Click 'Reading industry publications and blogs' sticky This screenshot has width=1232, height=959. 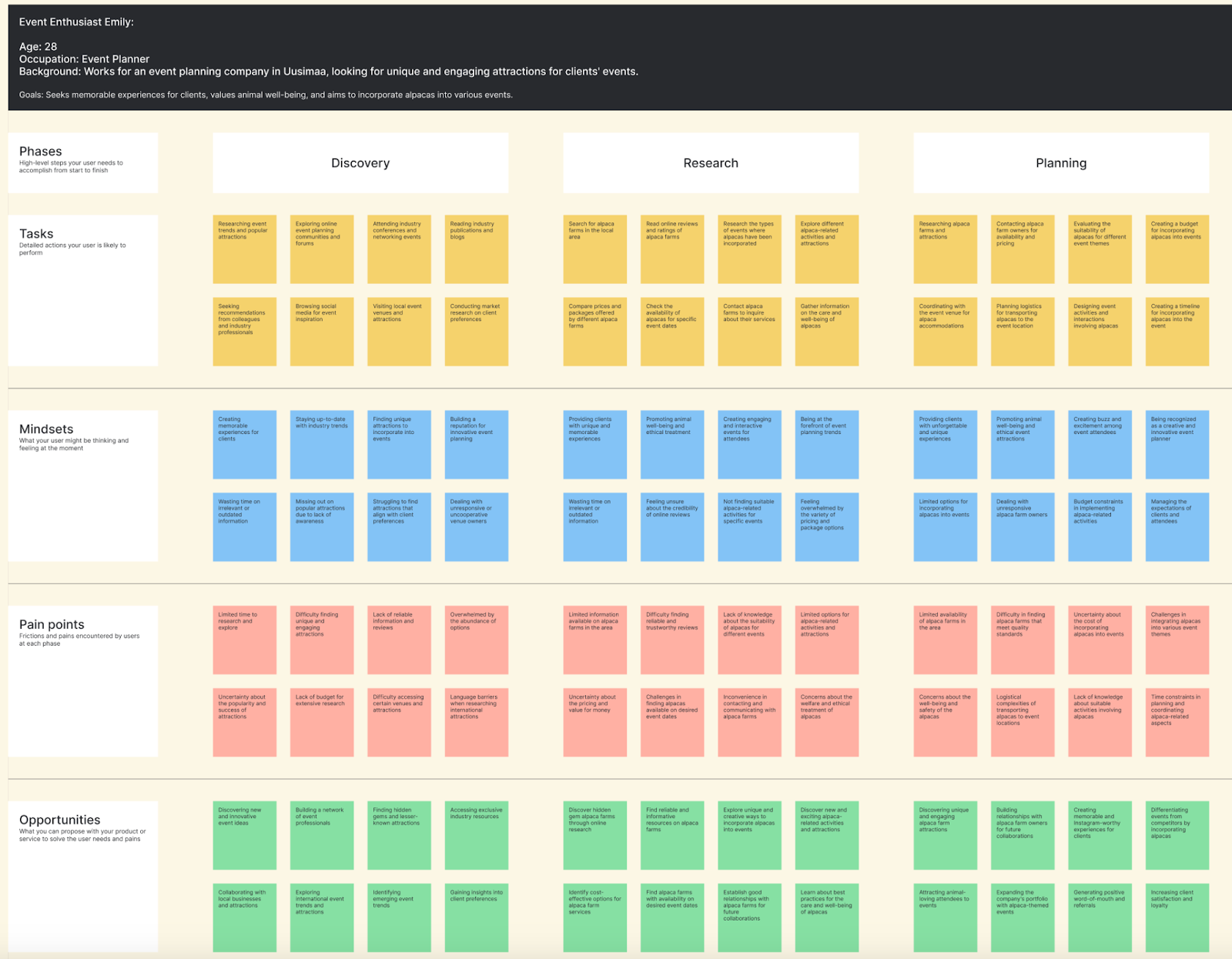point(477,249)
